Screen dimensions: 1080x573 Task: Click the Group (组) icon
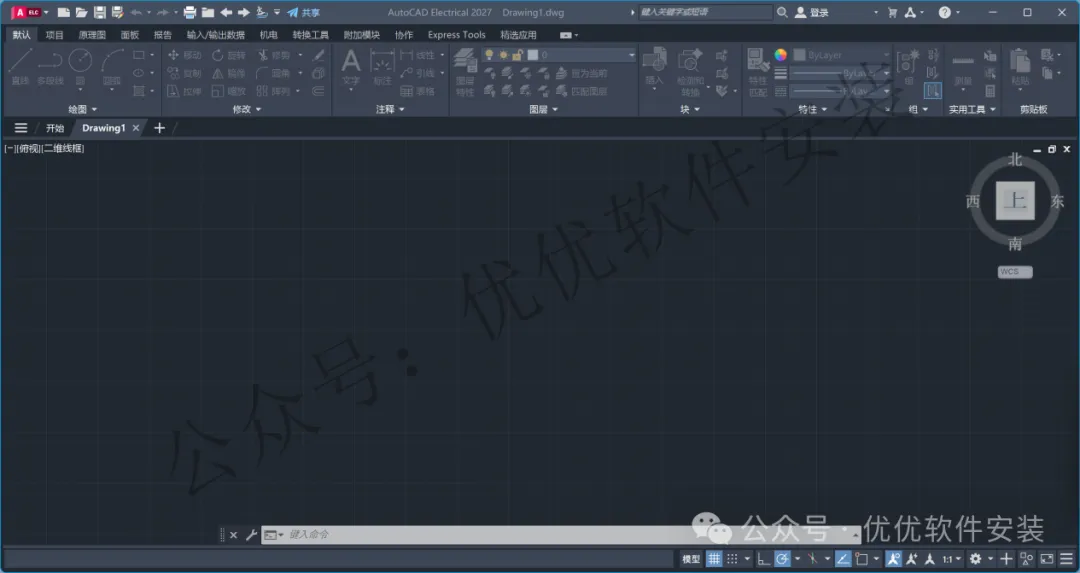(x=908, y=67)
